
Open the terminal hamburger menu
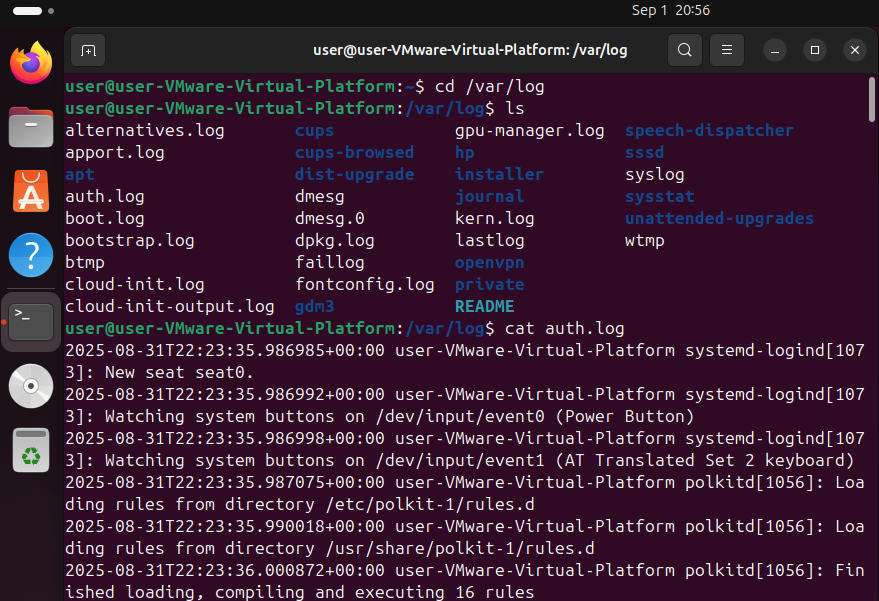tap(727, 50)
